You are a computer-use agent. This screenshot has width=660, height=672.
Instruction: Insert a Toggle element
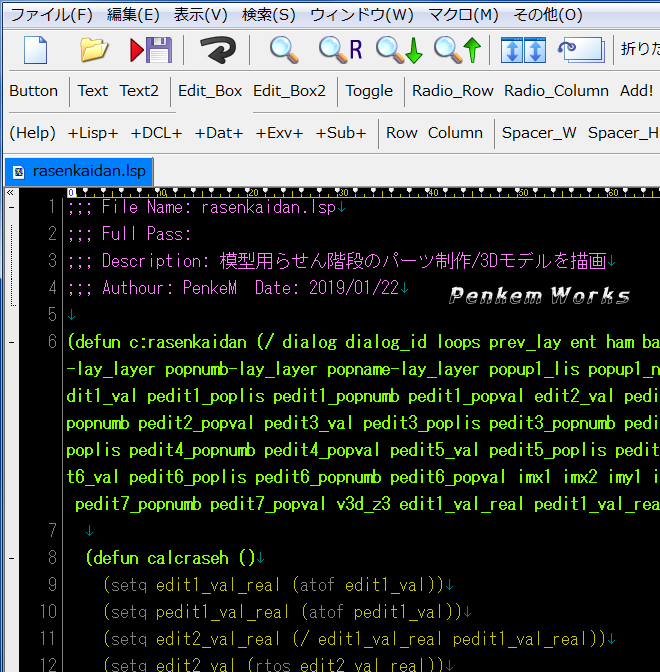pos(369,91)
